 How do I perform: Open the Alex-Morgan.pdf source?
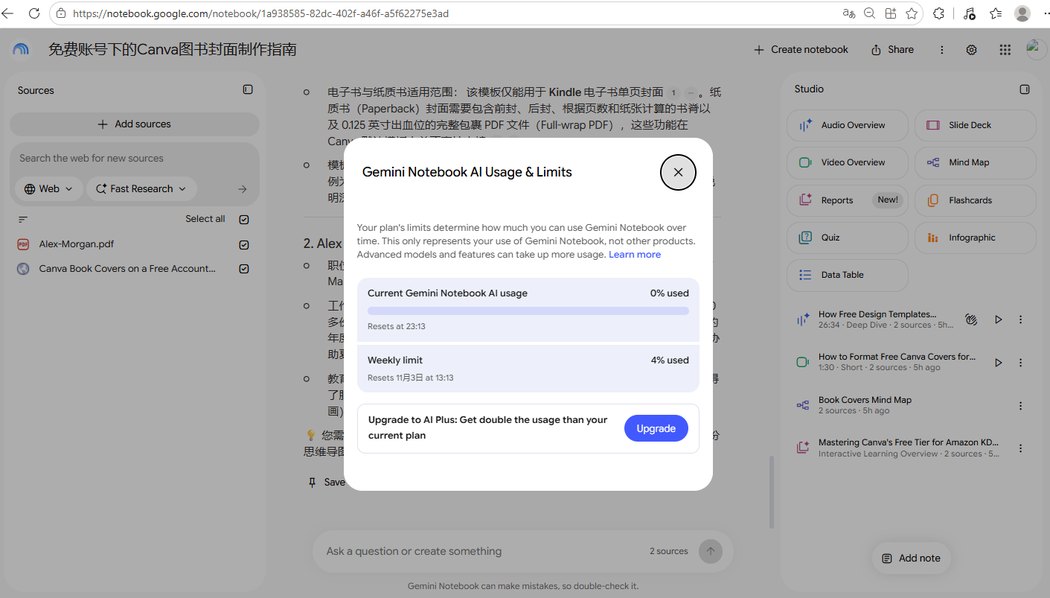tap(76, 244)
